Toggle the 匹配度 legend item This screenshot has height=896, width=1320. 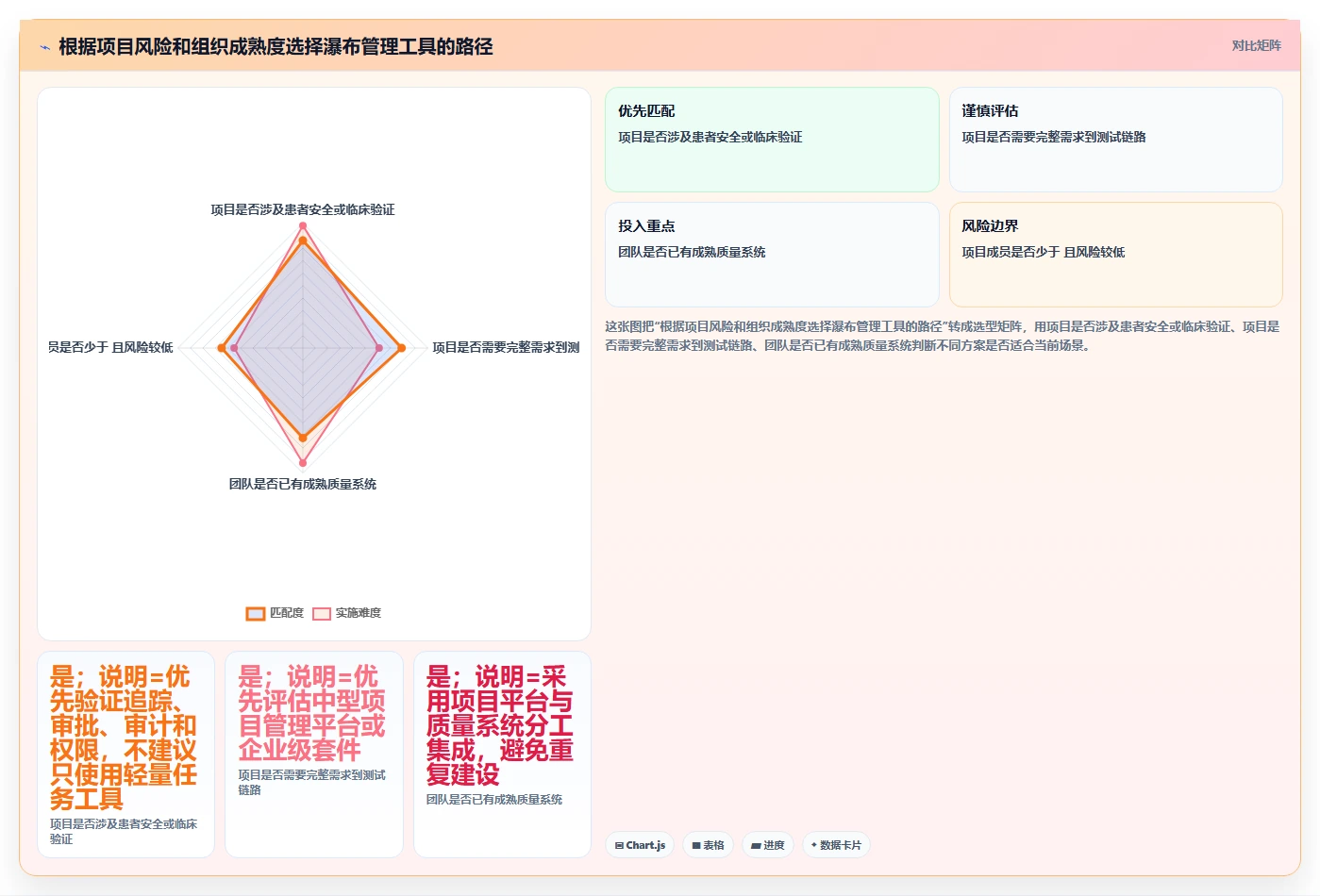click(x=276, y=613)
